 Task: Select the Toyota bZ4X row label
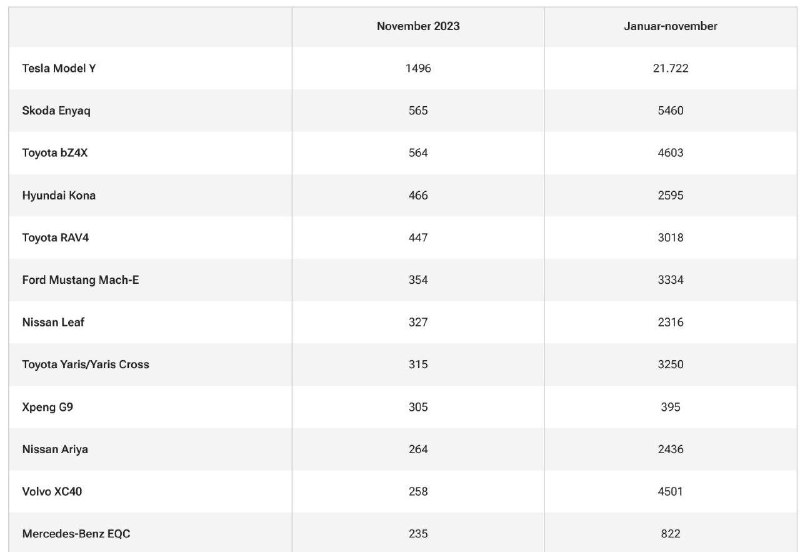click(x=55, y=153)
